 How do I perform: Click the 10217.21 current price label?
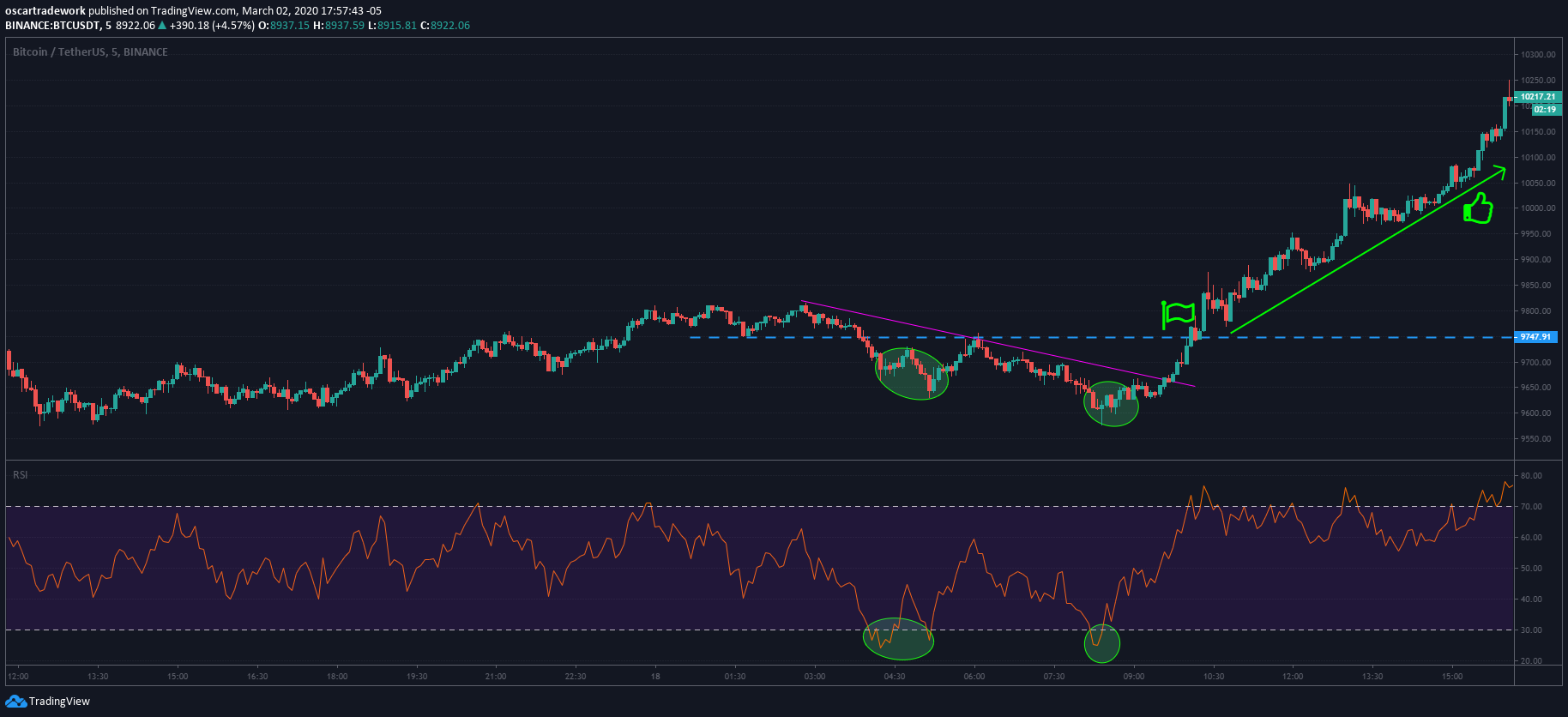click(1537, 97)
